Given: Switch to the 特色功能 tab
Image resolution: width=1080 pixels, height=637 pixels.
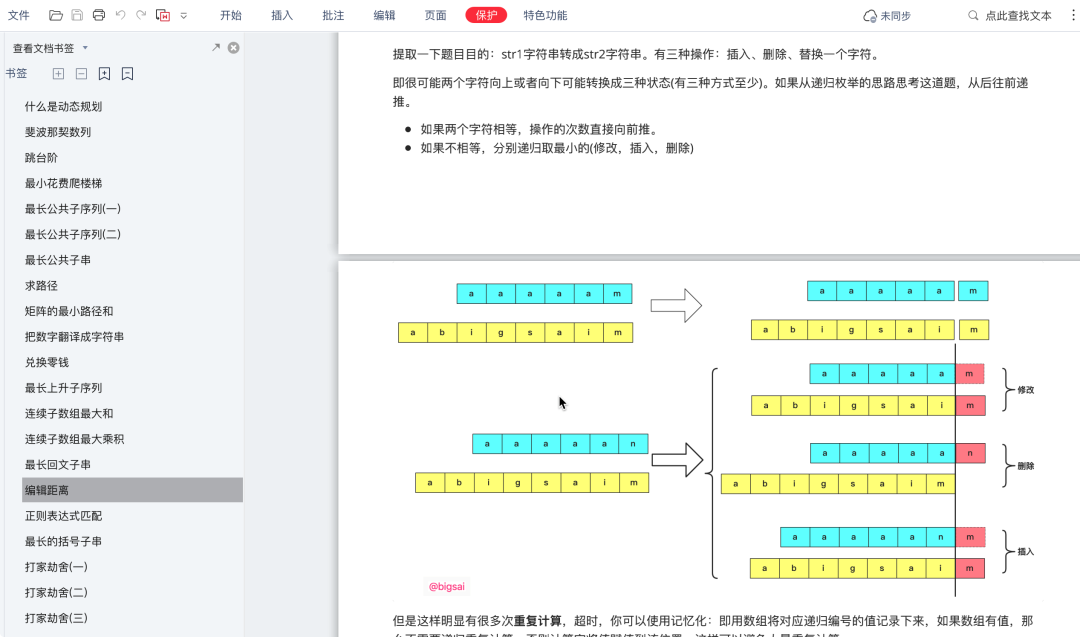Looking at the screenshot, I should tap(546, 15).
